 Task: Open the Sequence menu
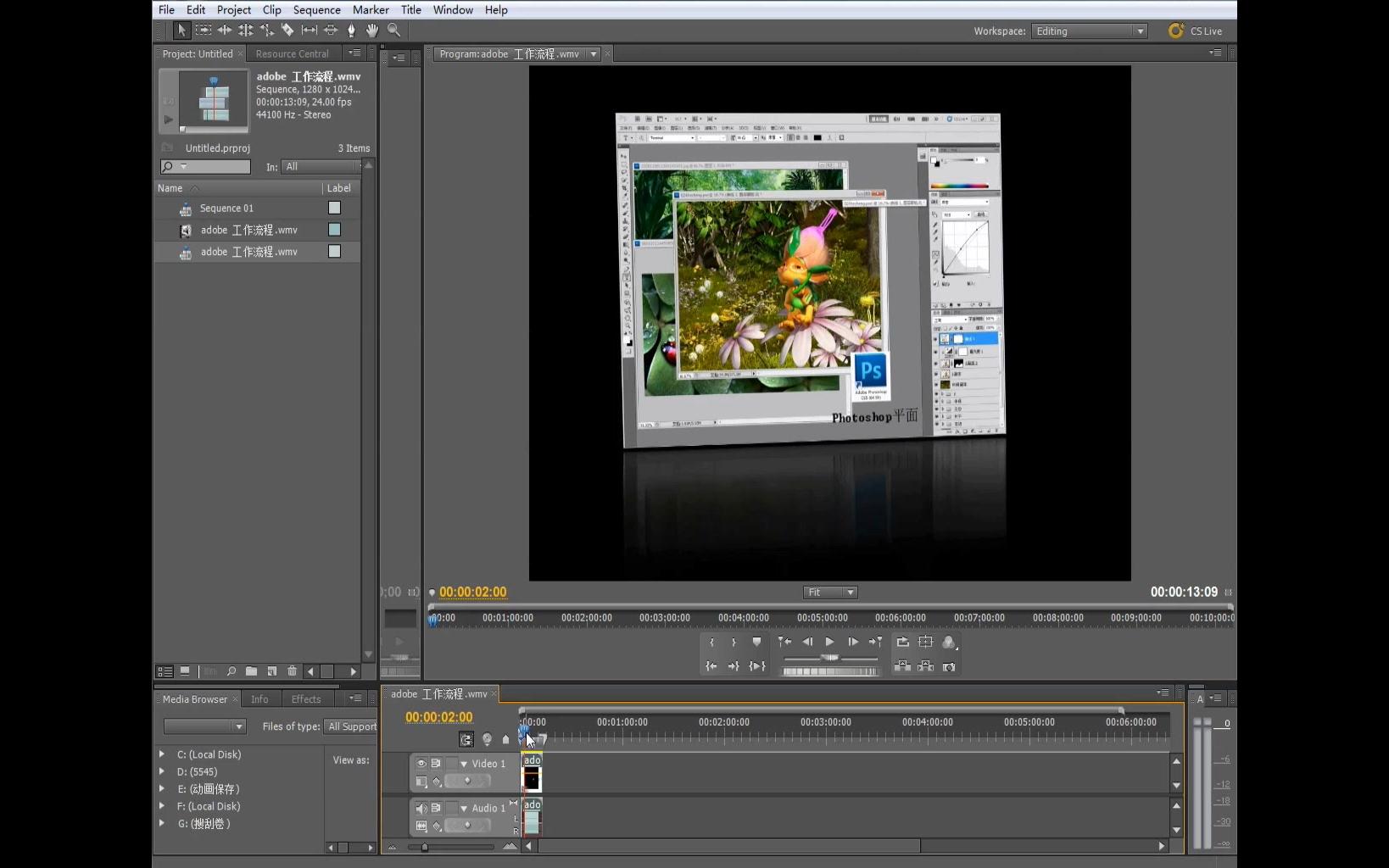click(316, 10)
